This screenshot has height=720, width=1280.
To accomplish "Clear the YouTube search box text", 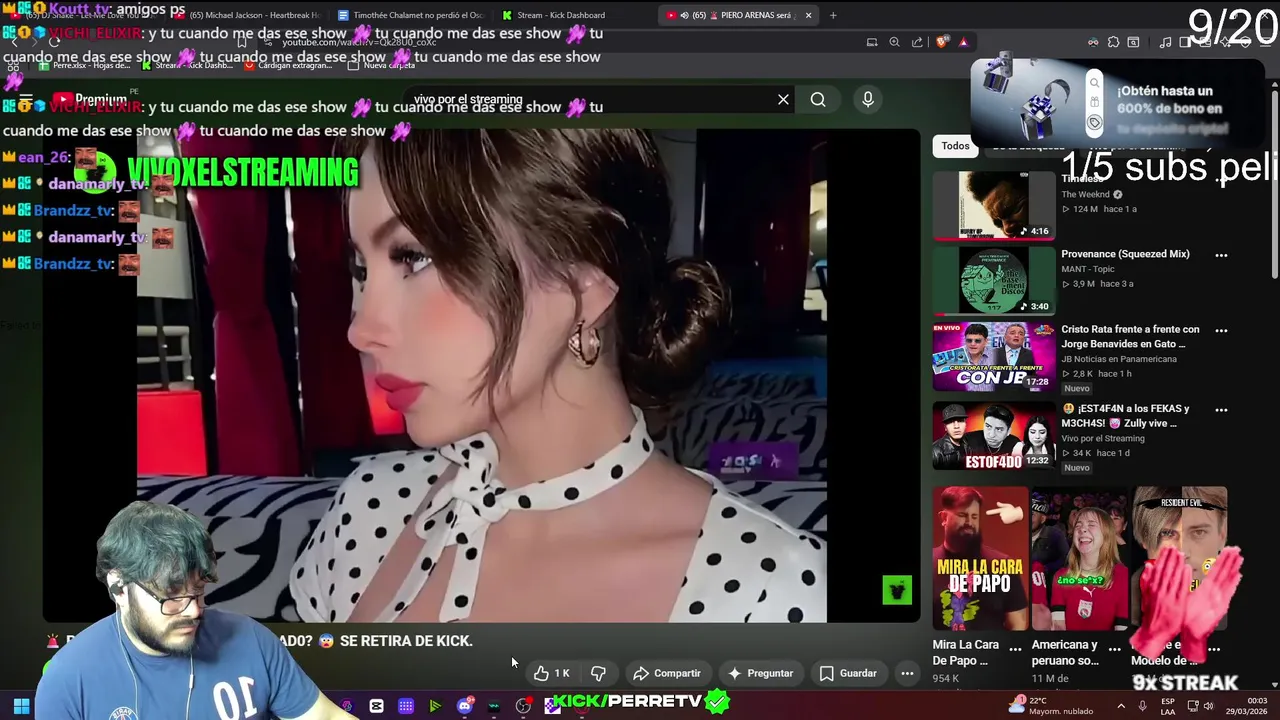I will click(x=783, y=99).
